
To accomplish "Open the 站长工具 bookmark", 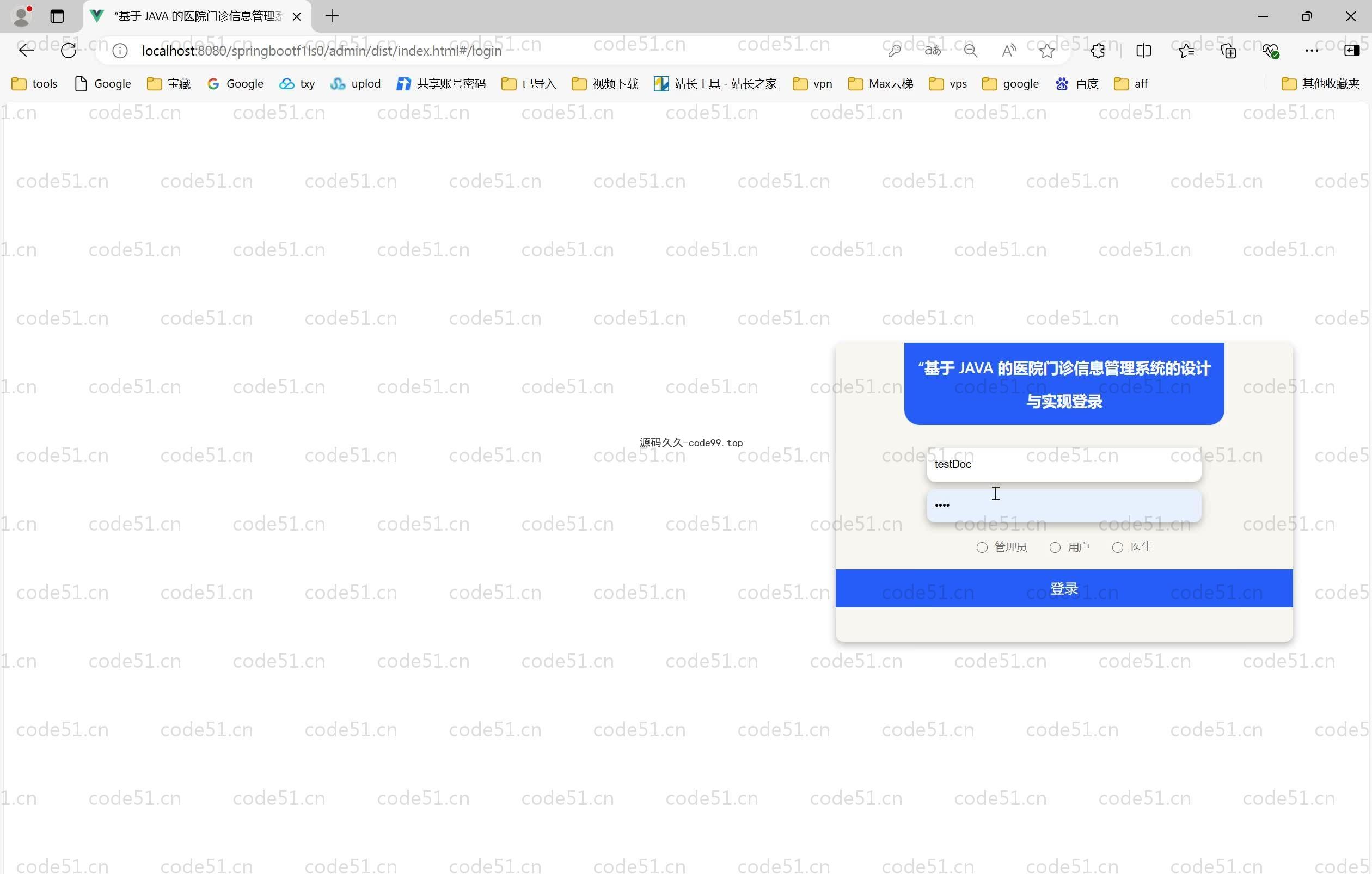I will 715,84.
